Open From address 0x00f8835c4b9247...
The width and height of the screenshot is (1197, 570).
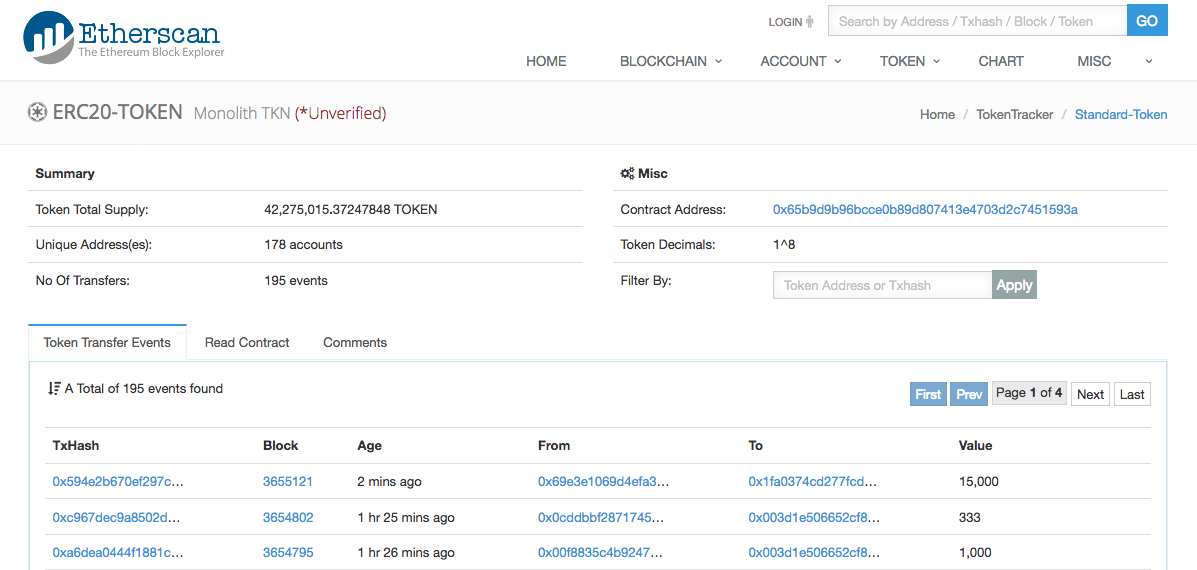[601, 552]
